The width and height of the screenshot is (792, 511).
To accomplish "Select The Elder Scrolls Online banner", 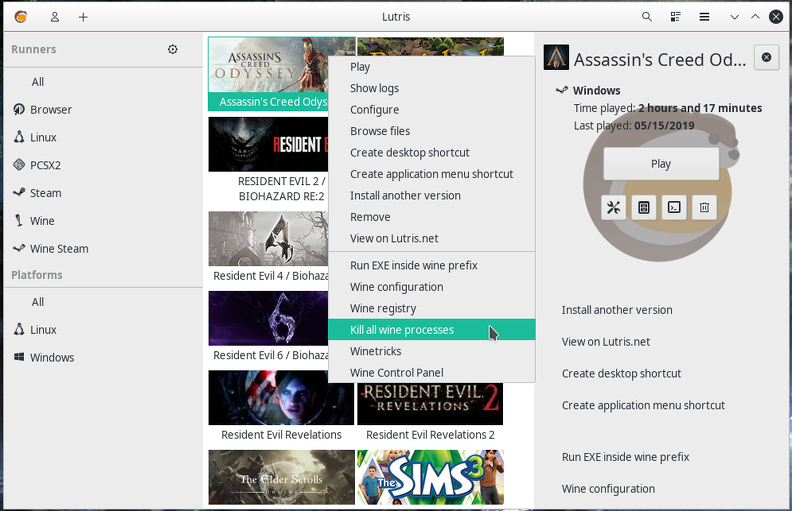I will coord(281,477).
